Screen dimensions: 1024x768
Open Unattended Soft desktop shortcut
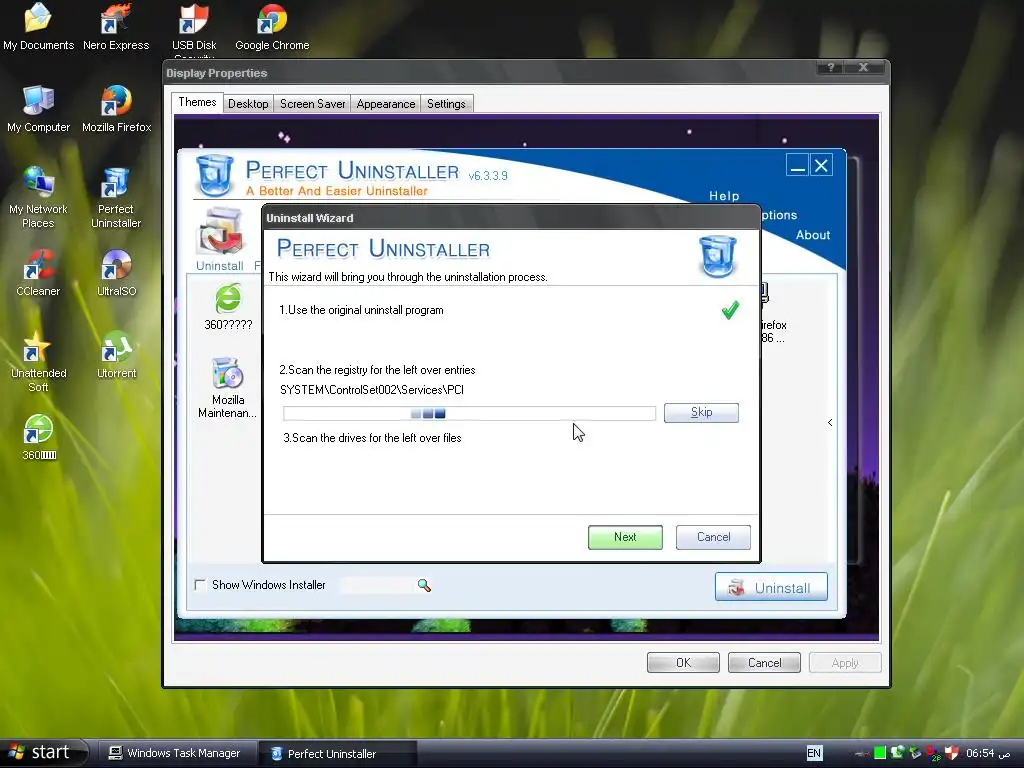[x=38, y=361]
